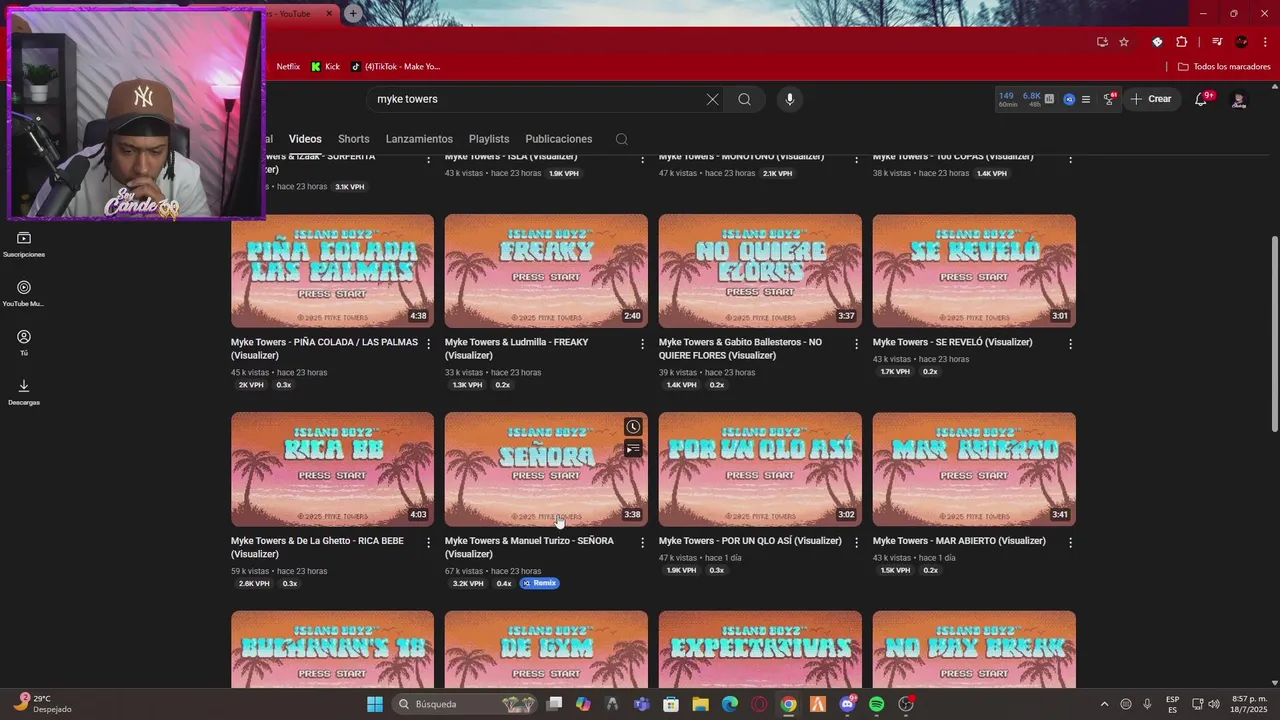Open the NO QUIERE FLORES thumbnail
The height and width of the screenshot is (720, 1280).
click(x=760, y=271)
